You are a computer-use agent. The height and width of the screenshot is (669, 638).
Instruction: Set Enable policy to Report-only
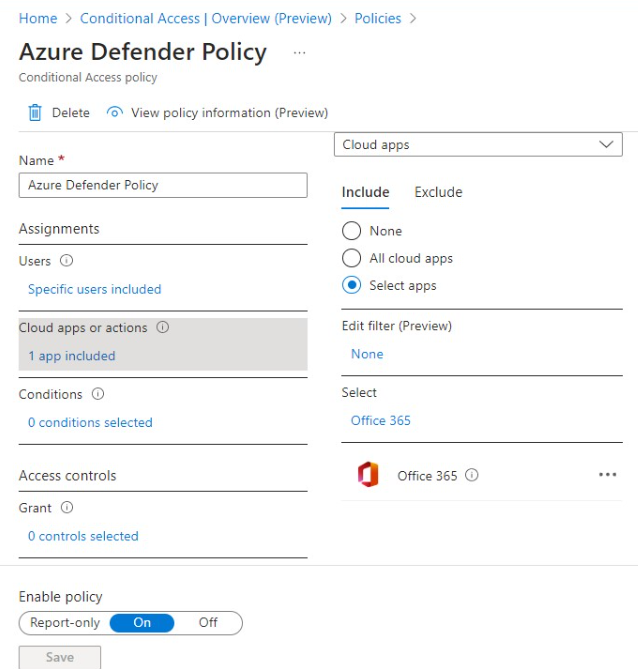click(x=65, y=622)
